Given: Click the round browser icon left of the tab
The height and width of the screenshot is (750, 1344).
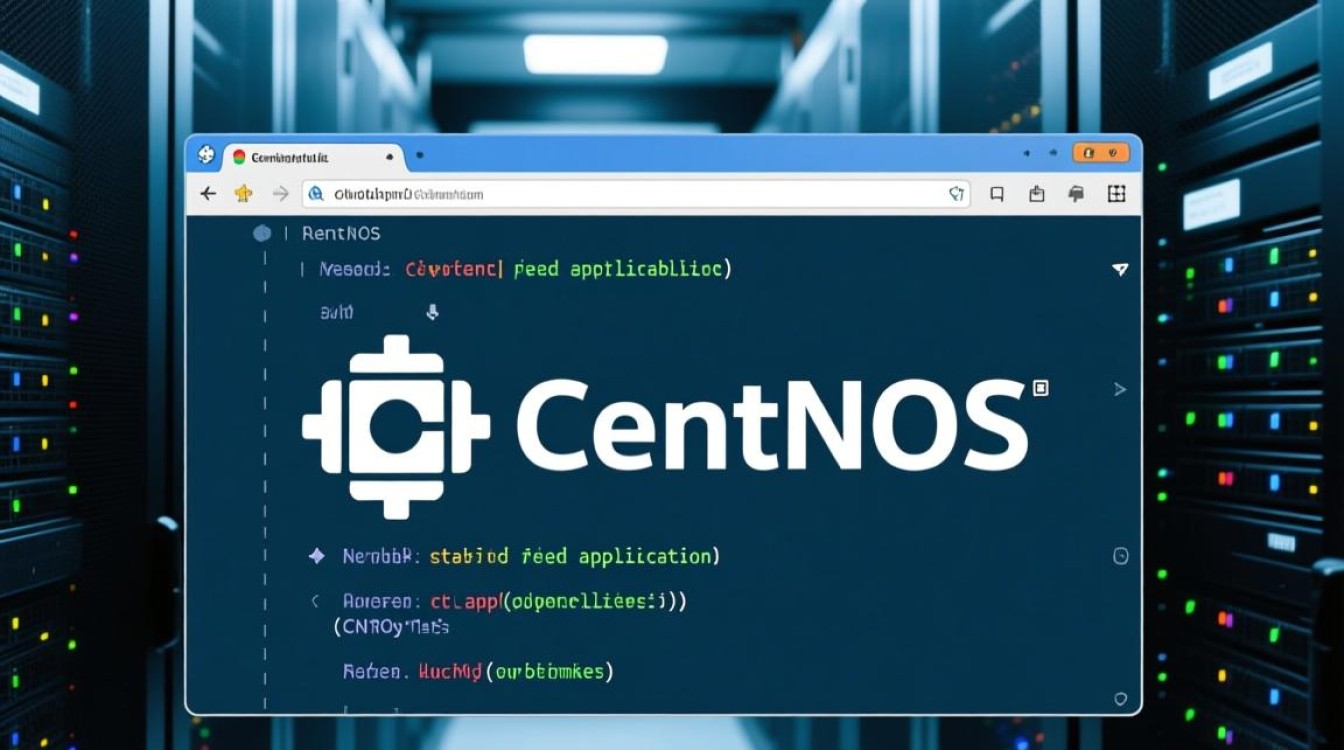Looking at the screenshot, I should tap(206, 156).
